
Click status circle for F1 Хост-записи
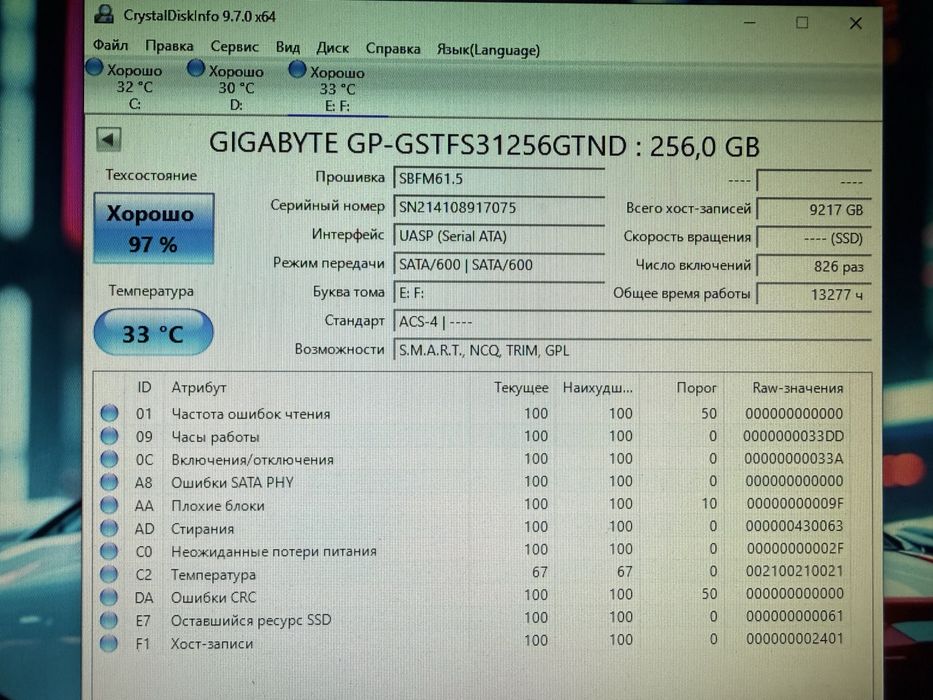109,643
